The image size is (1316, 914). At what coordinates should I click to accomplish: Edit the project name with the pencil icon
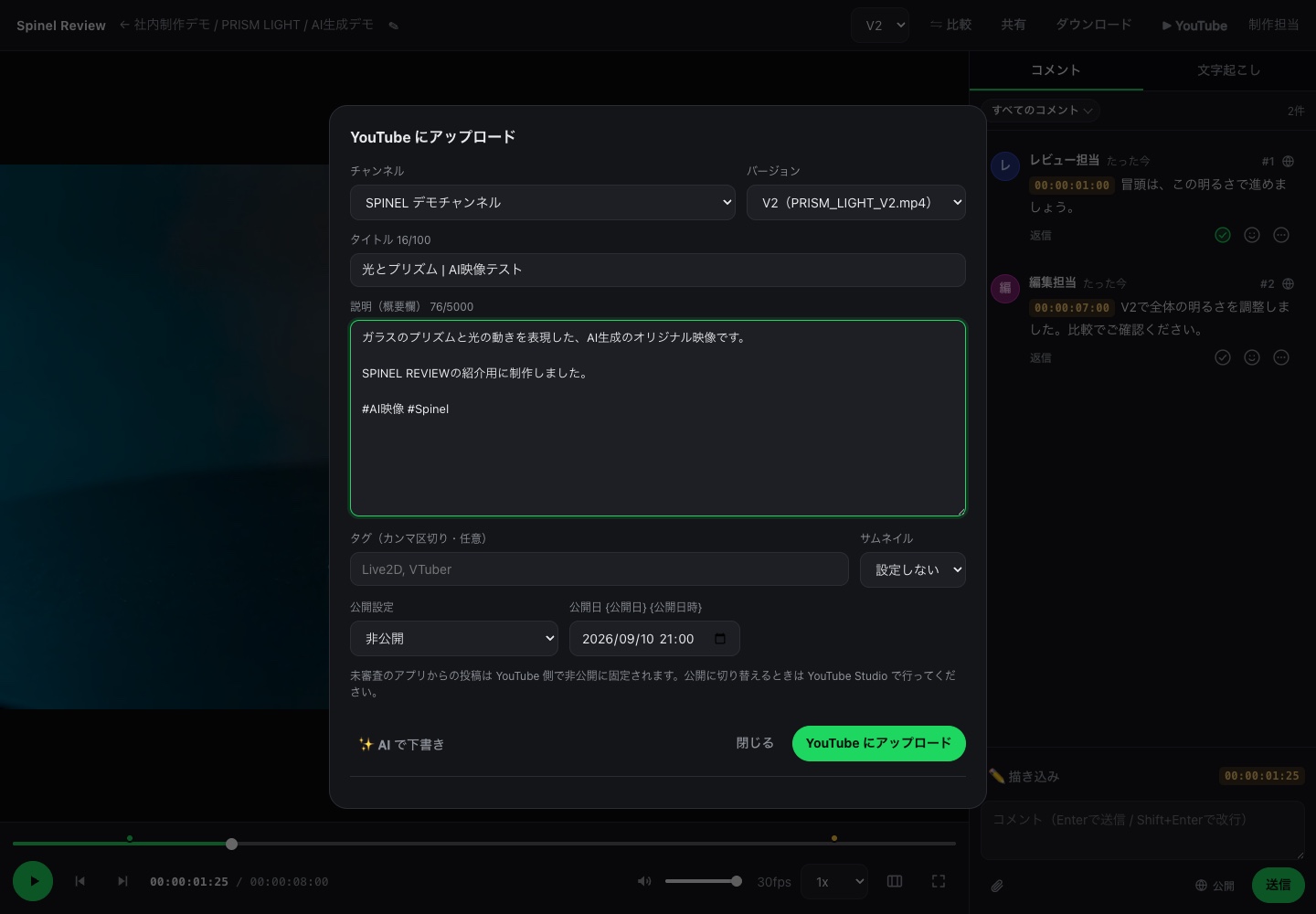point(394,26)
